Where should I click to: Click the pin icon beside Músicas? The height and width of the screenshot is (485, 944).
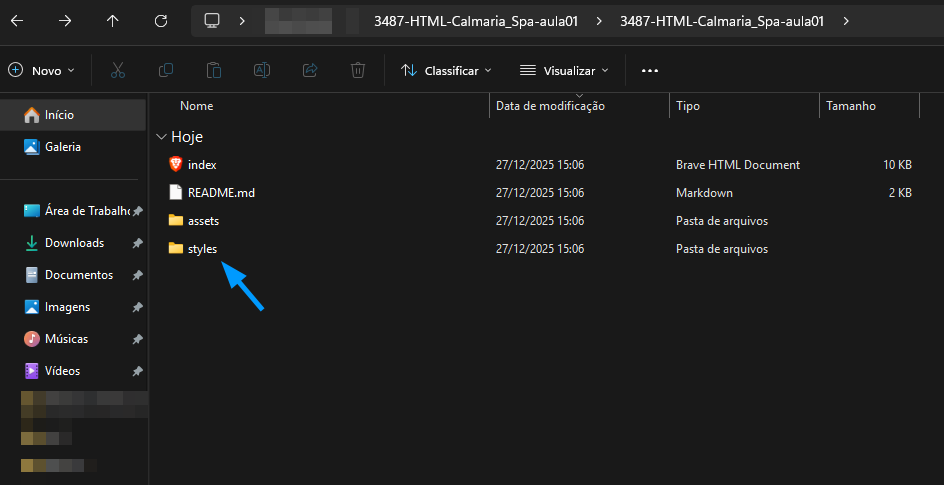138,339
